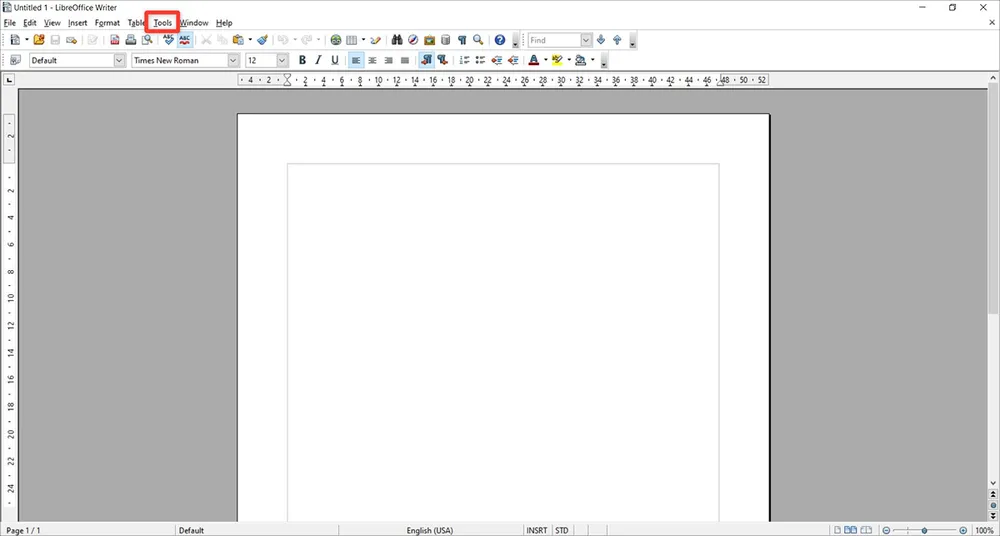Open the Navigator compass icon
Image resolution: width=1000 pixels, height=536 pixels.
(x=413, y=40)
